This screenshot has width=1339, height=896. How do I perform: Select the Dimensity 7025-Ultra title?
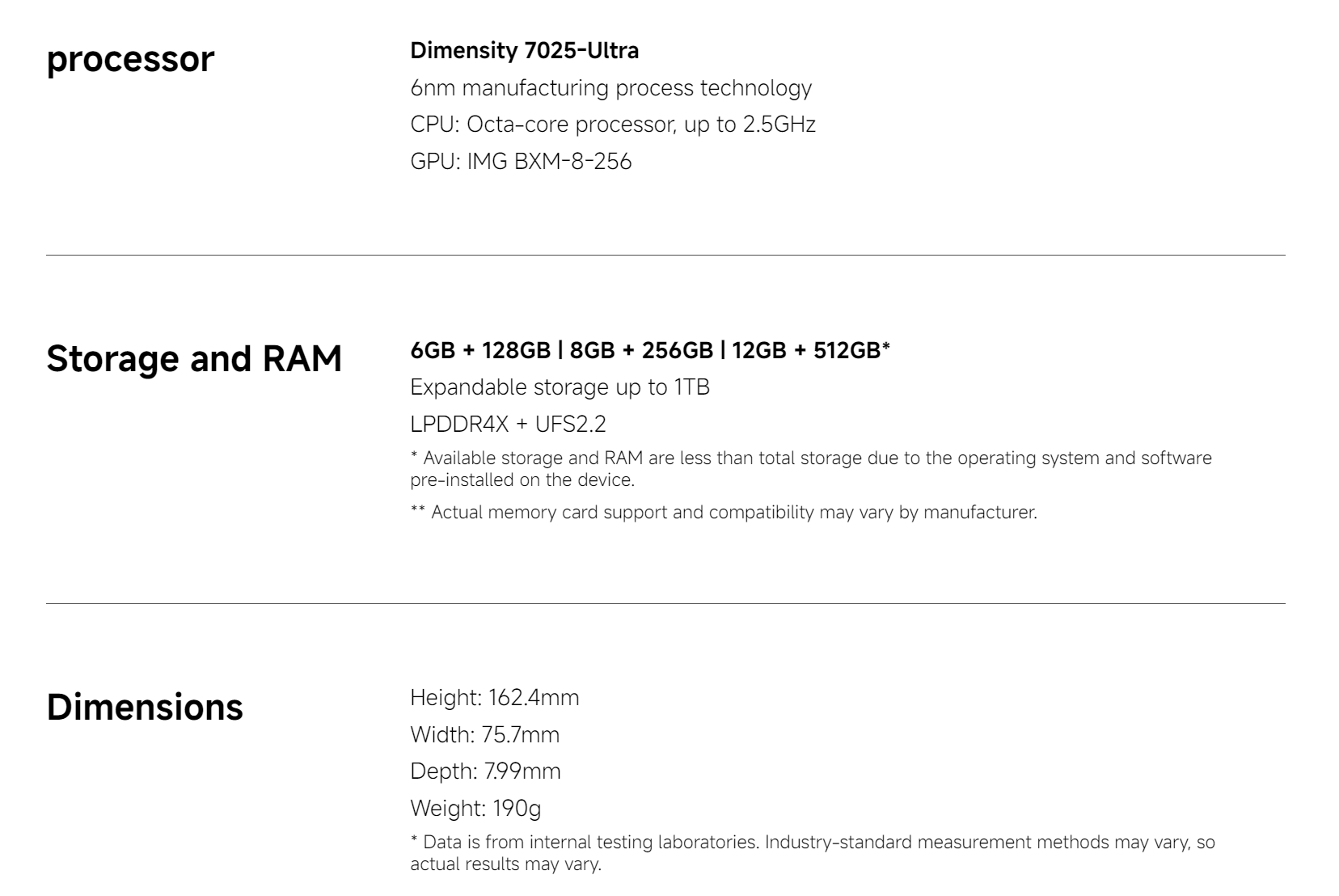pyautogui.click(x=525, y=50)
